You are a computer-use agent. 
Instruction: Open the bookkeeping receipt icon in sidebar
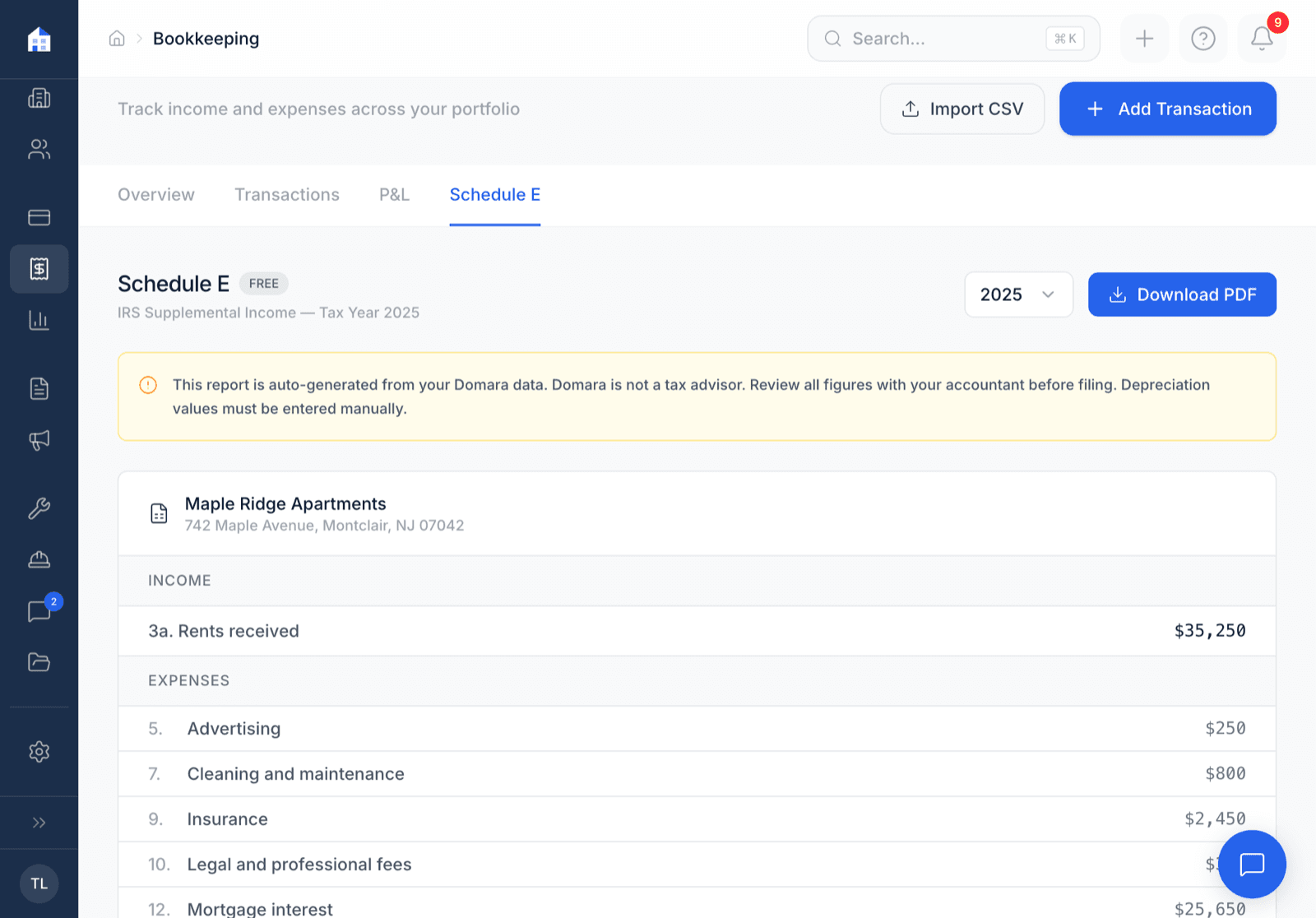coord(39,269)
